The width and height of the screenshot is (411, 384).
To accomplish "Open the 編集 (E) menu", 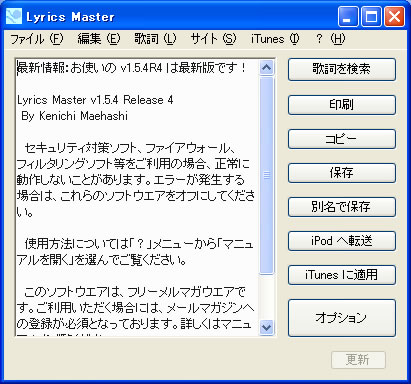I will 98,39.
